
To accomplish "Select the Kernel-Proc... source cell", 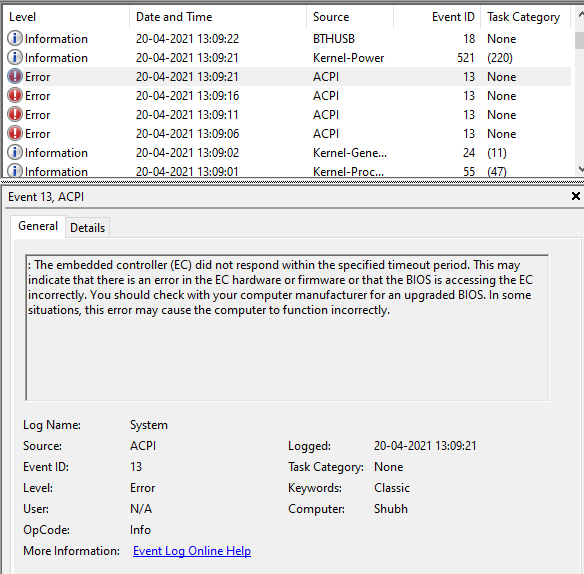I will (x=348, y=171).
